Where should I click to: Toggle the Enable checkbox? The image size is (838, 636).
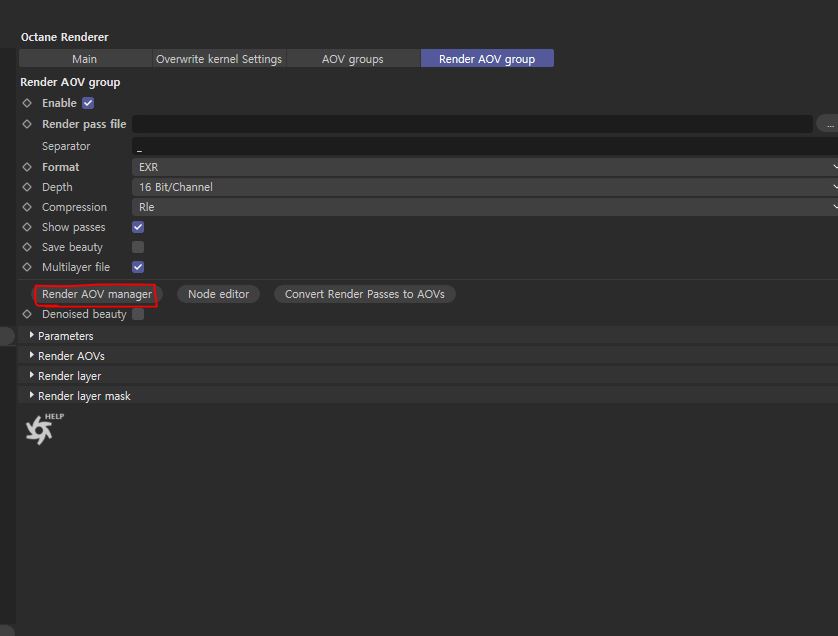[88, 103]
